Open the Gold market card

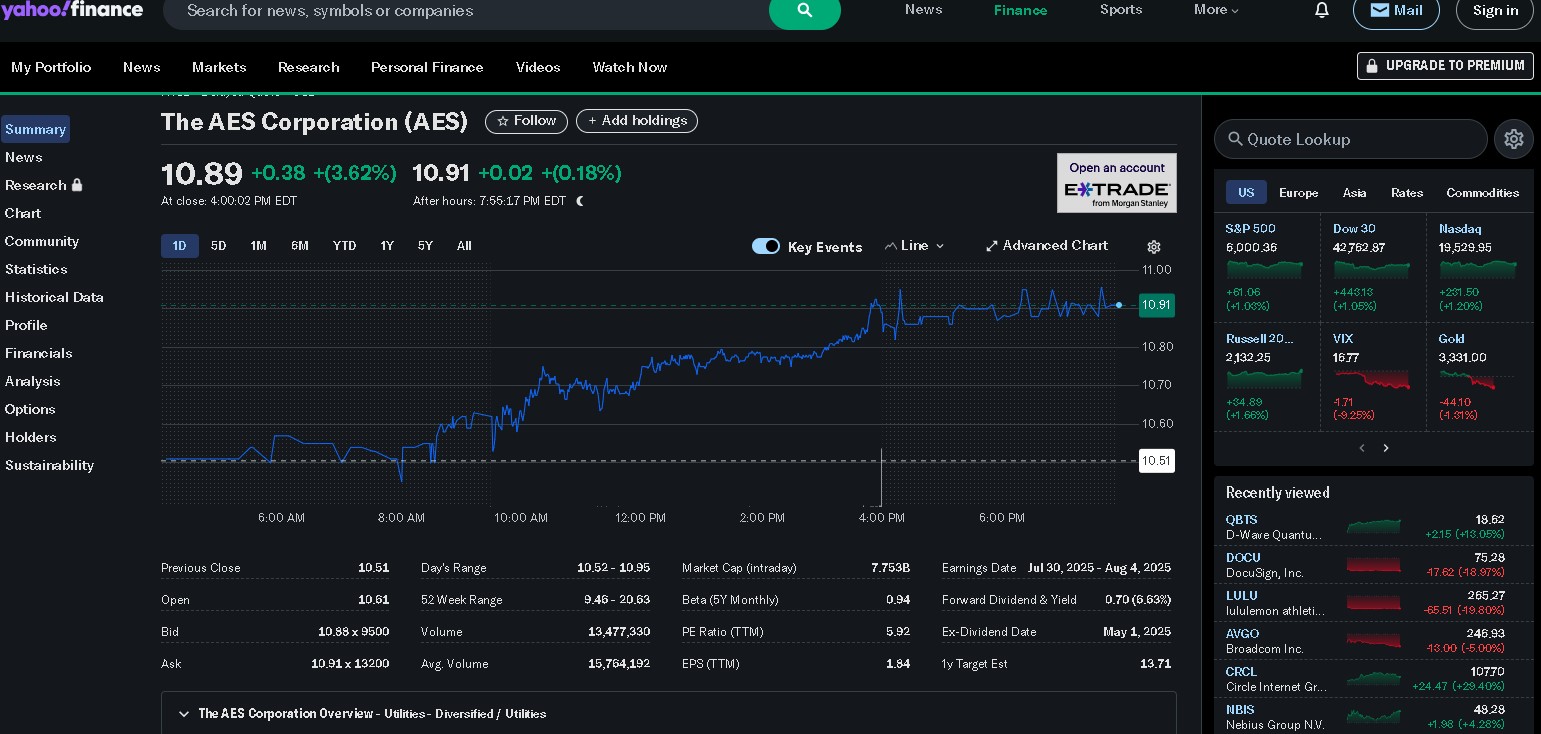coord(1480,377)
